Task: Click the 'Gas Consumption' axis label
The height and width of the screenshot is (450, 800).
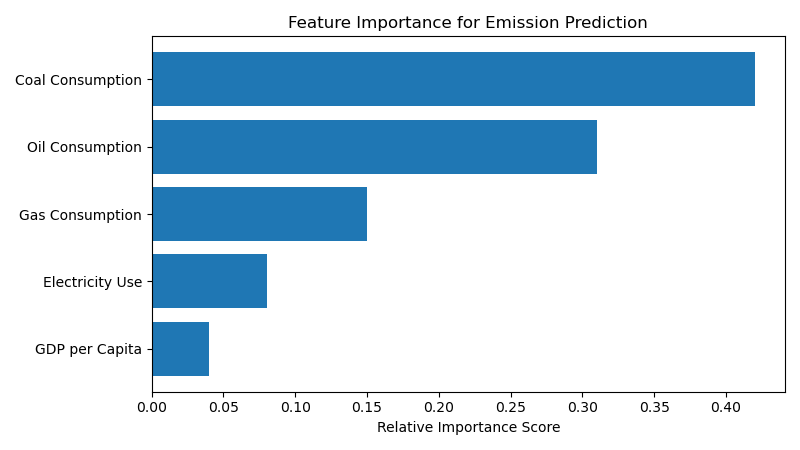Action: 80,215
